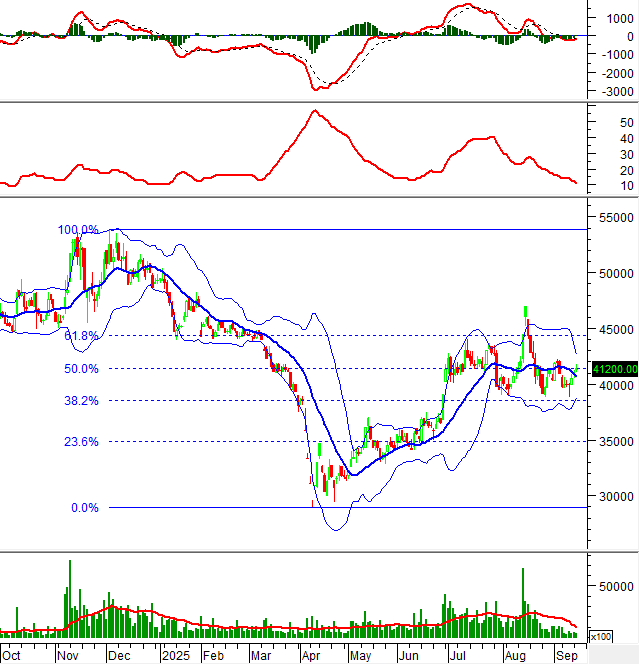Image resolution: width=639 pixels, height=664 pixels.
Task: Click the 50000 value on the price axis
Action: (x=616, y=274)
